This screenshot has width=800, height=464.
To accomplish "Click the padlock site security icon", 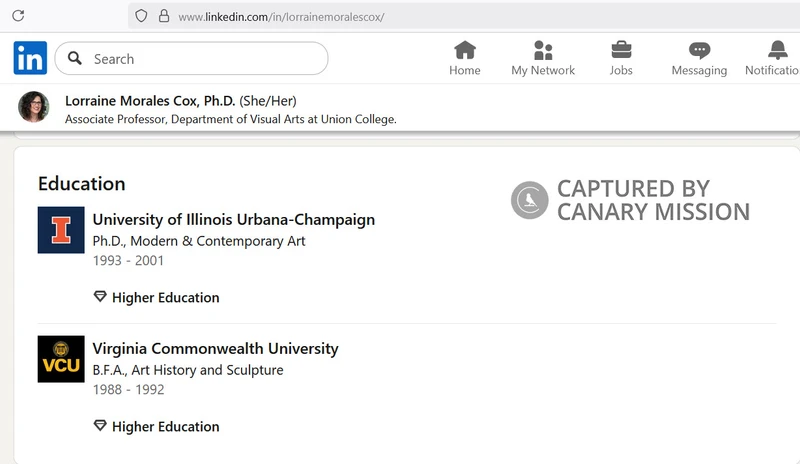I will coord(164,16).
